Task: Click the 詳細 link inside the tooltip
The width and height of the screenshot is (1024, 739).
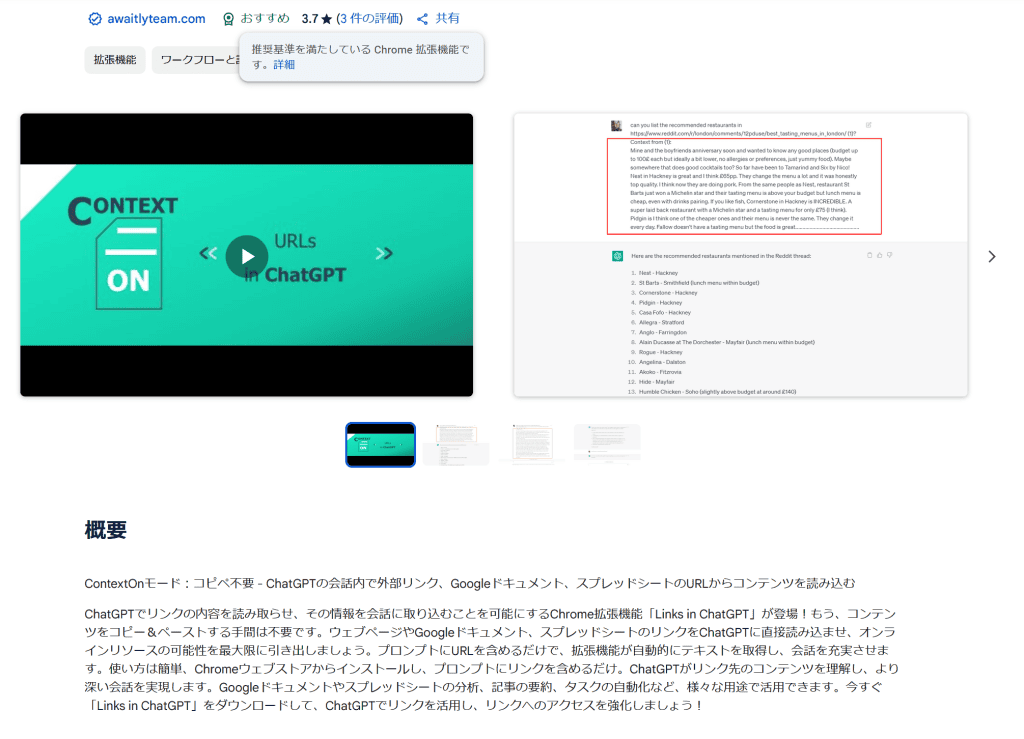Action: coord(284,64)
